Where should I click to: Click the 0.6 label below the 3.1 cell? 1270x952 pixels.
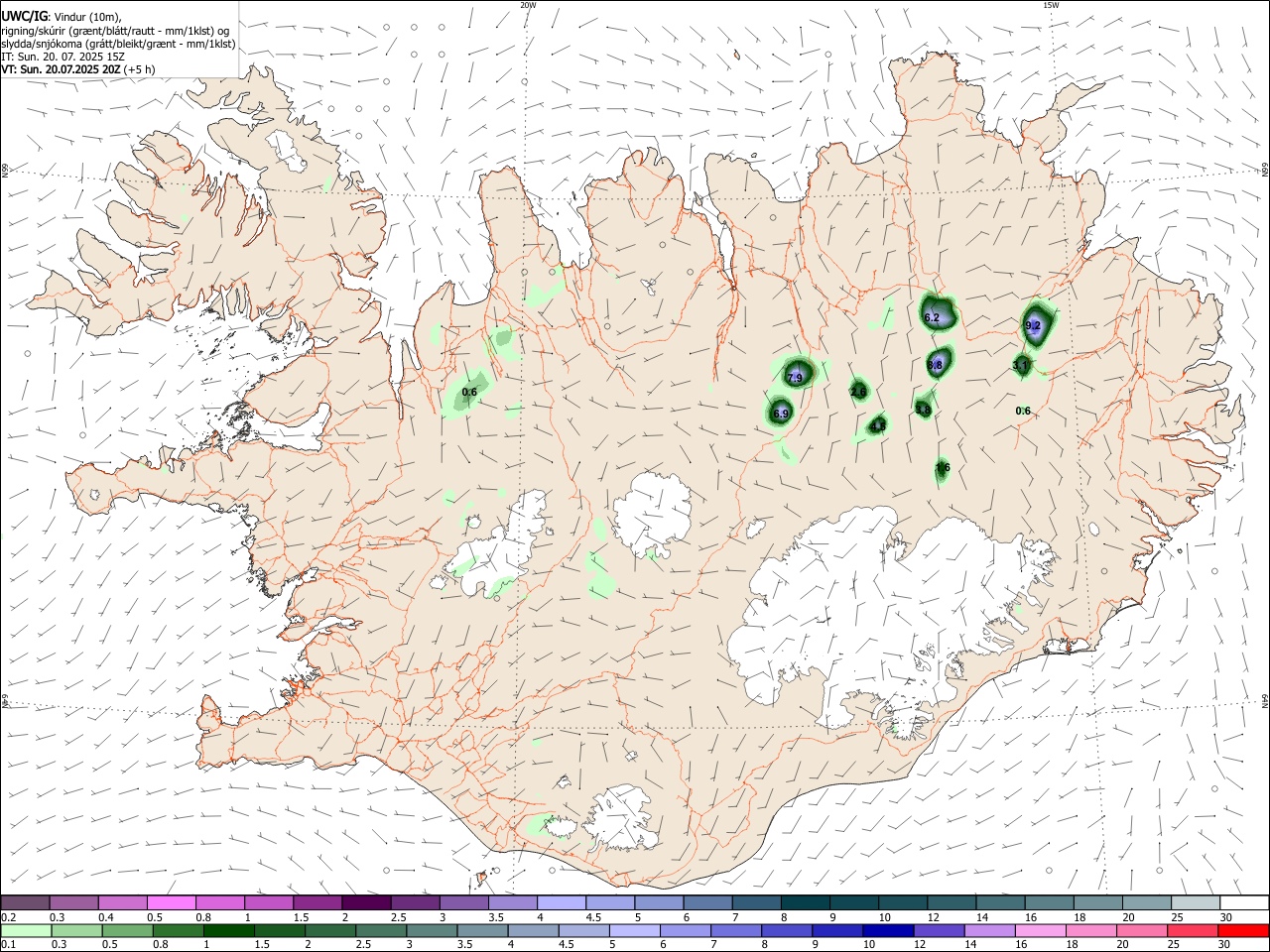click(x=1023, y=411)
